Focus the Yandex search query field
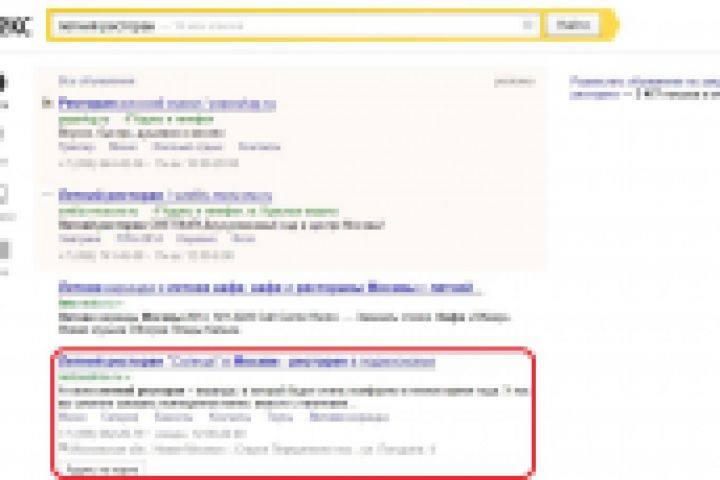The height and width of the screenshot is (480, 720). (x=296, y=25)
